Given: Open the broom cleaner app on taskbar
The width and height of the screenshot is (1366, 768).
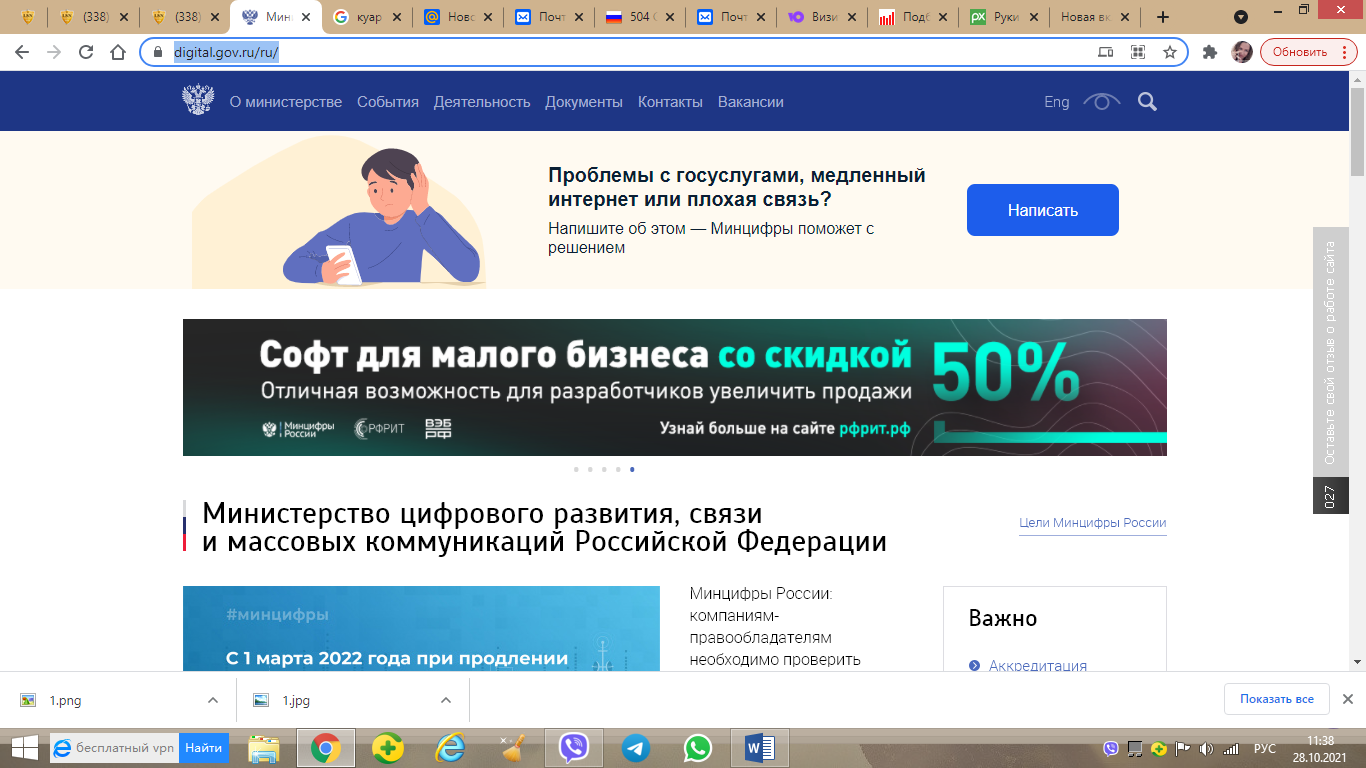Looking at the screenshot, I should (512, 748).
